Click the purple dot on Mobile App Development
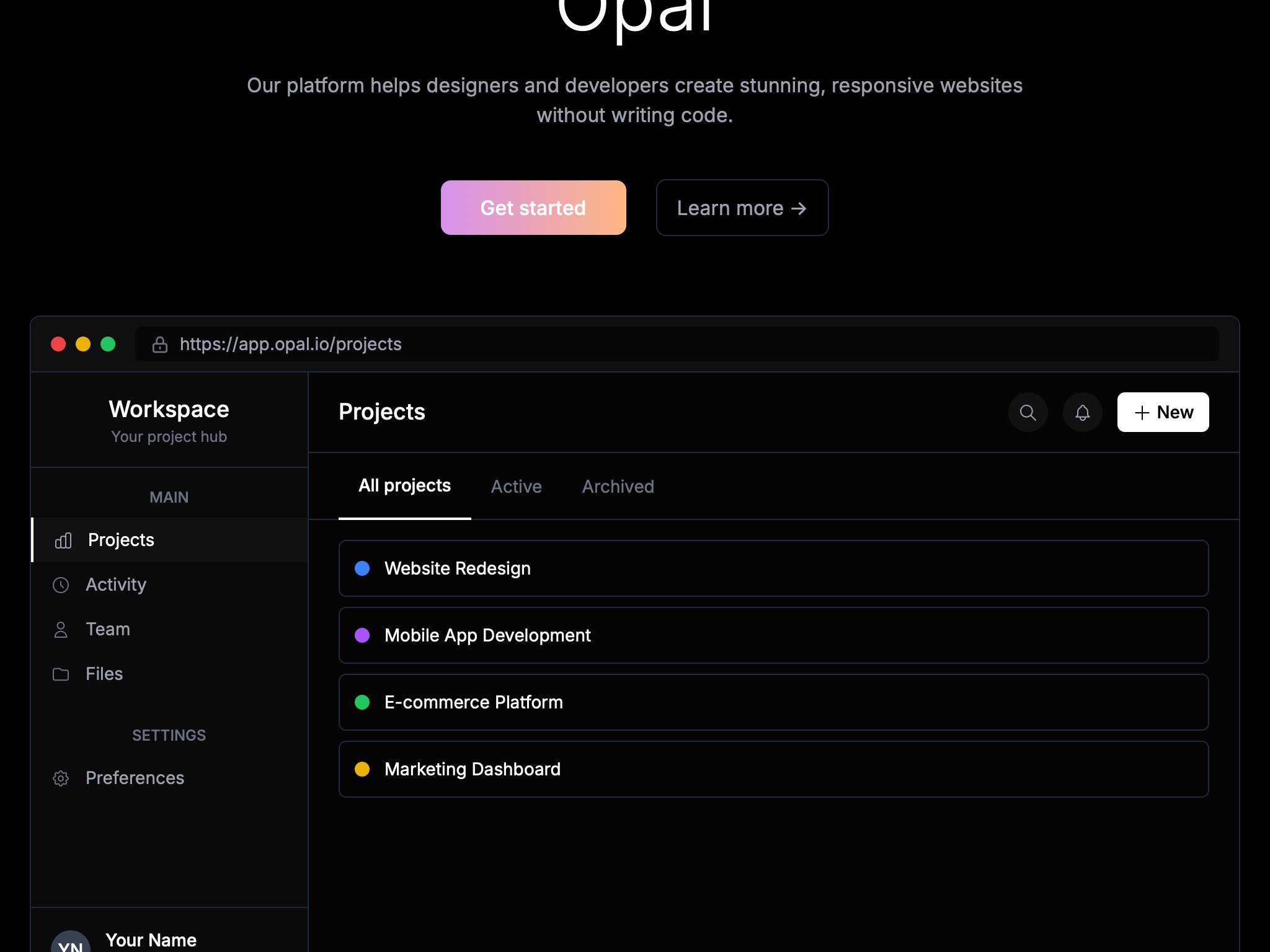1270x952 pixels. point(363,635)
